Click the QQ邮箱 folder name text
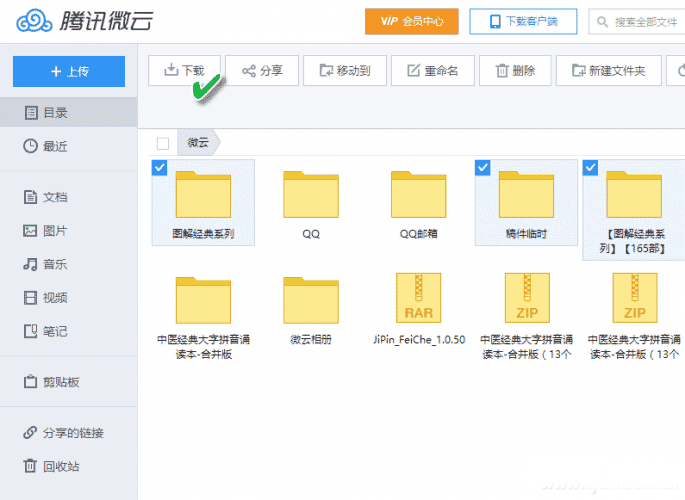 (419, 234)
